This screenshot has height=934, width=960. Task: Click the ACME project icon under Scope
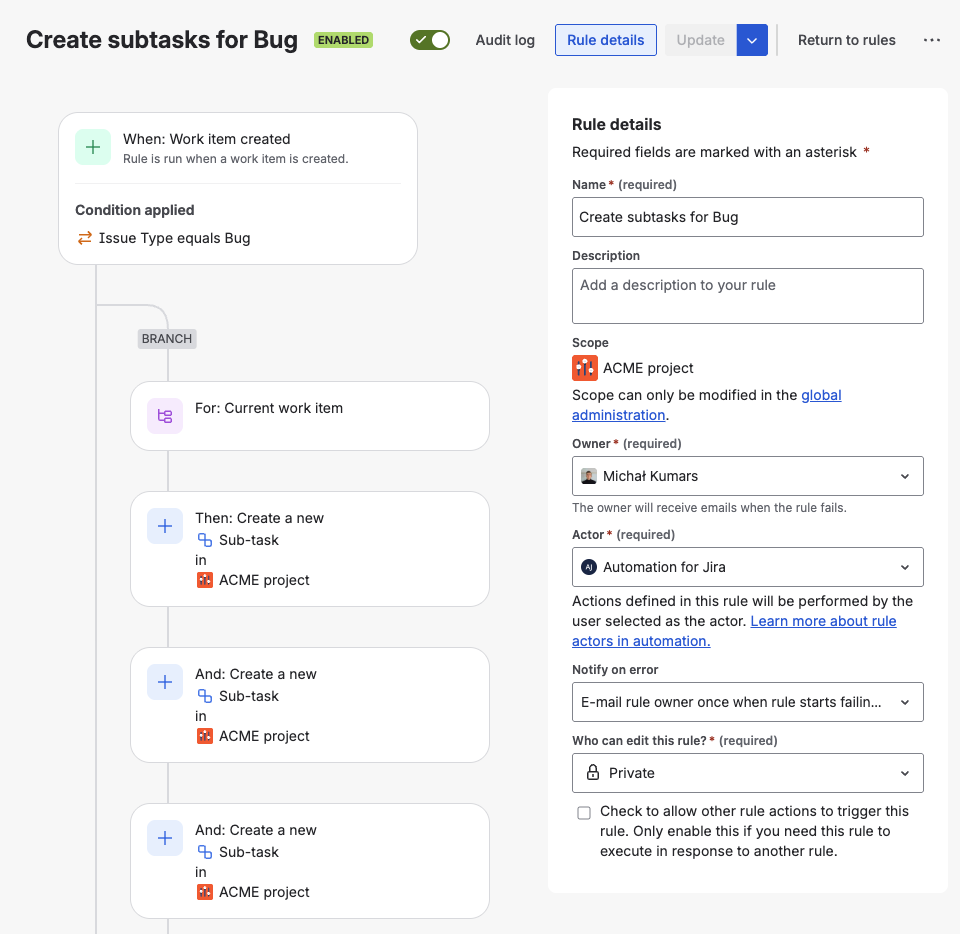pyautogui.click(x=585, y=368)
